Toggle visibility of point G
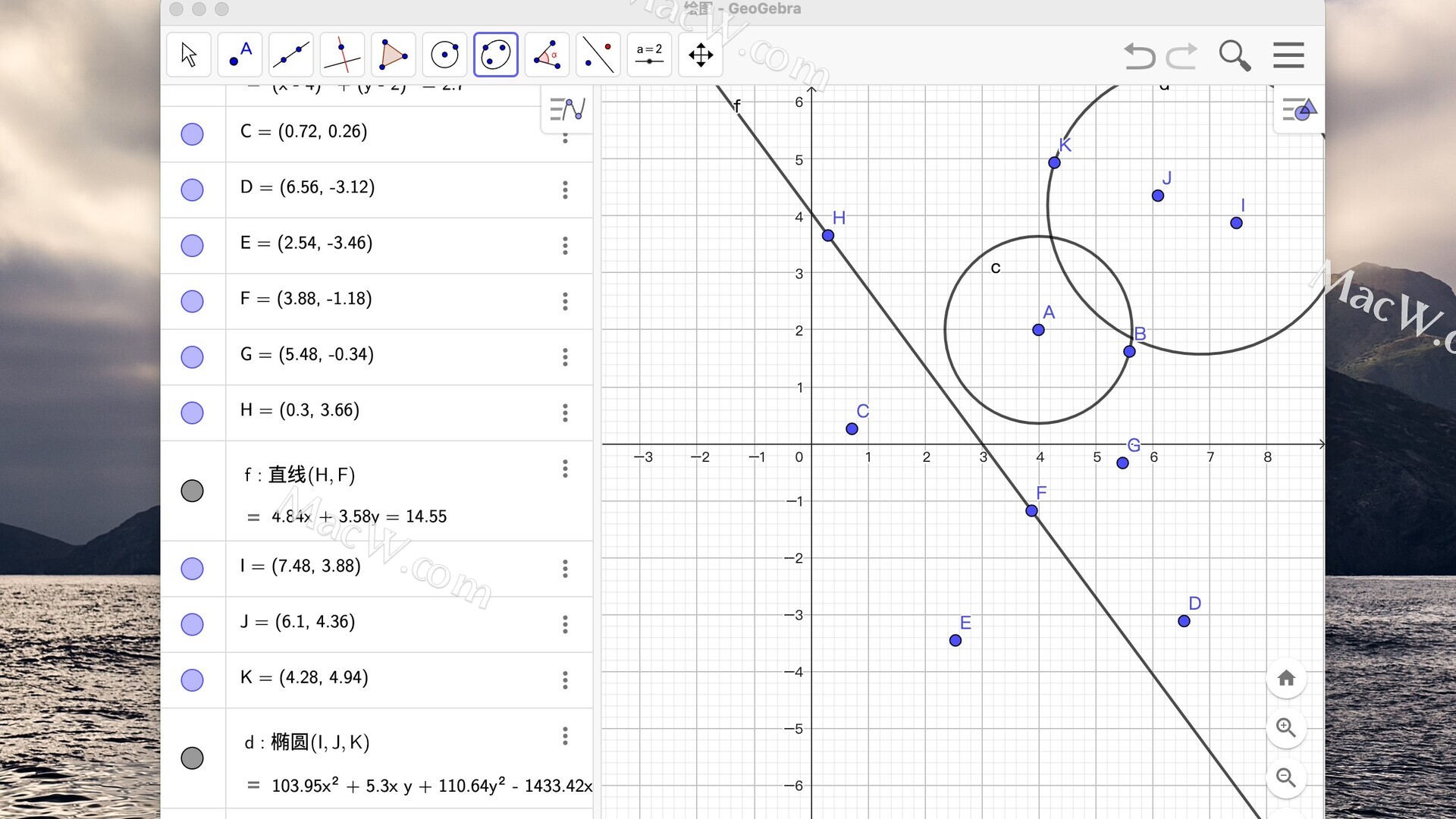This screenshot has height=819, width=1456. (x=193, y=357)
